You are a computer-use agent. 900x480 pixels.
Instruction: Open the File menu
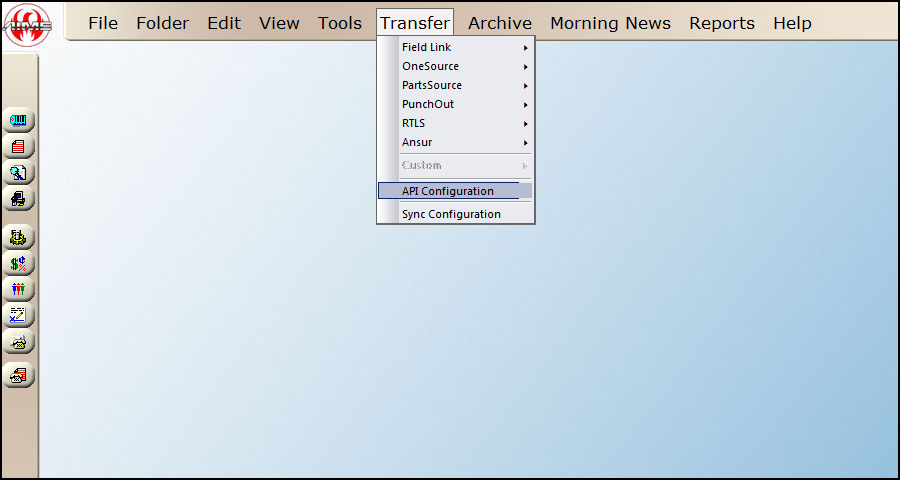[103, 24]
